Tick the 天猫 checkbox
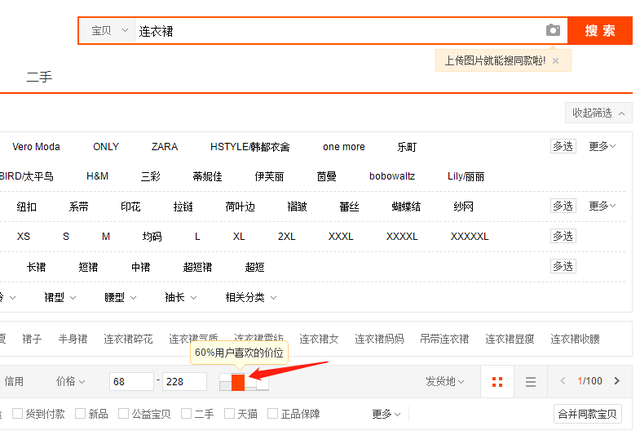 point(229,413)
